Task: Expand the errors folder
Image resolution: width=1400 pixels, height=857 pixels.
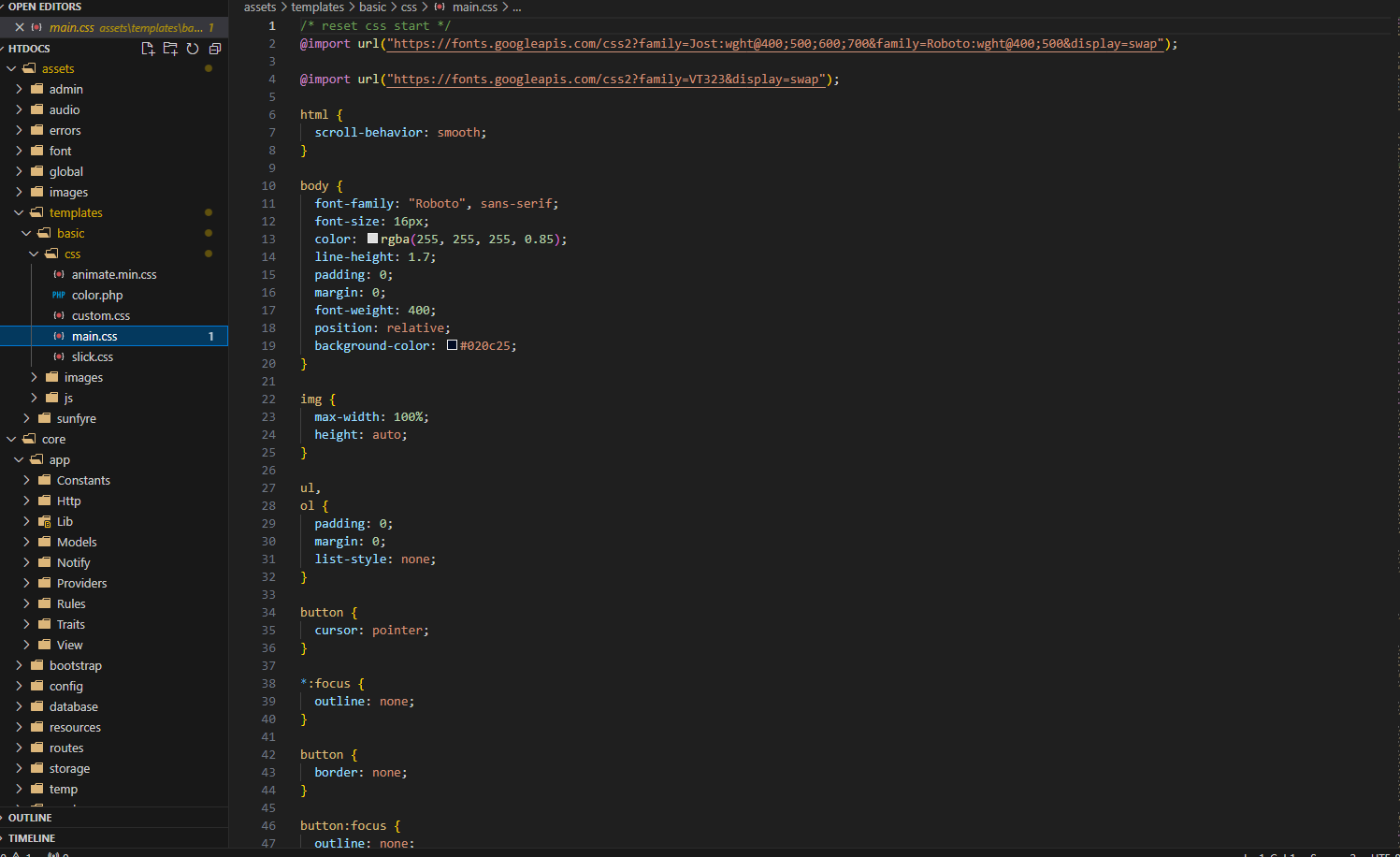Action: click(x=114, y=130)
